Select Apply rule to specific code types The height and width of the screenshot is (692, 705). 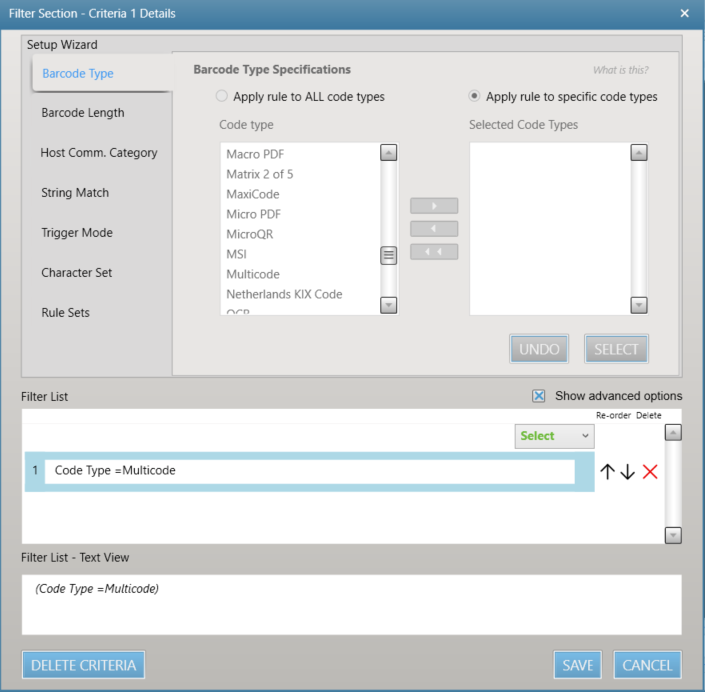tap(475, 97)
